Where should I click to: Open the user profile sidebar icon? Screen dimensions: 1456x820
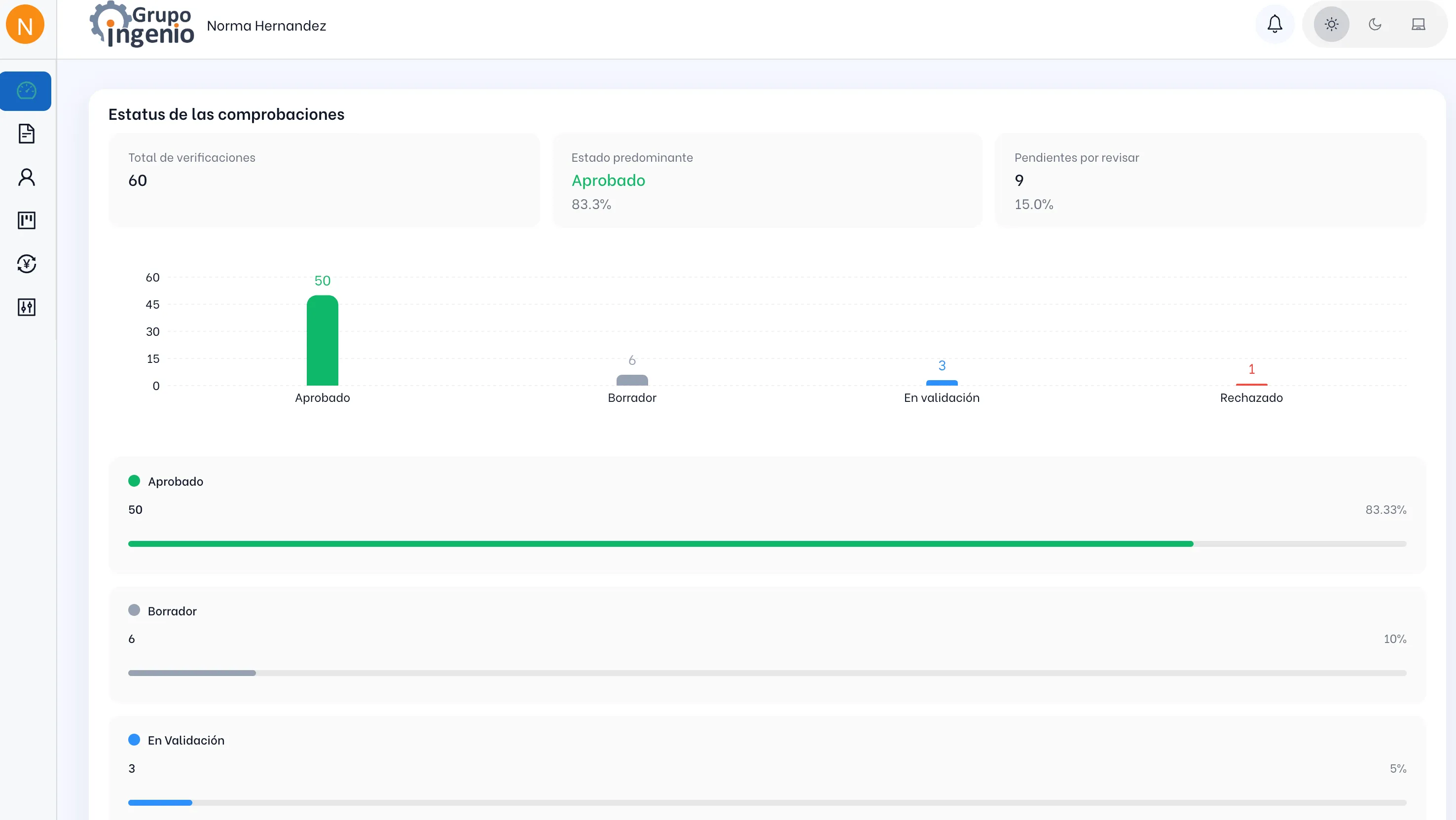(x=27, y=178)
